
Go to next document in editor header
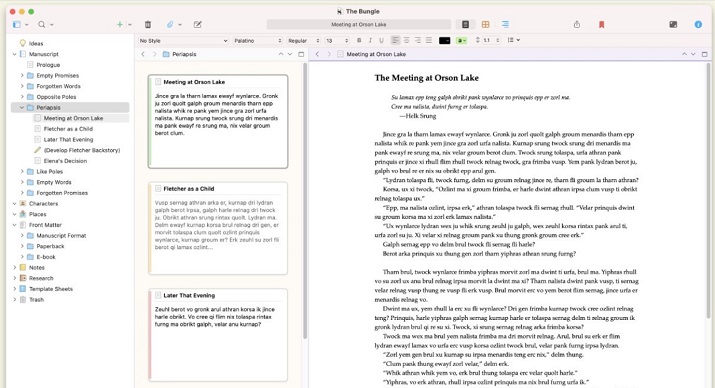click(x=694, y=54)
